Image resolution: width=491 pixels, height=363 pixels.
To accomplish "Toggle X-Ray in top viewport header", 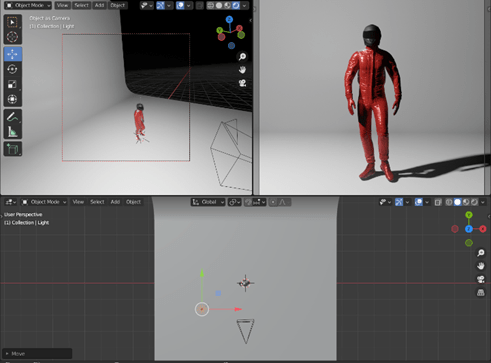I will point(199,6).
